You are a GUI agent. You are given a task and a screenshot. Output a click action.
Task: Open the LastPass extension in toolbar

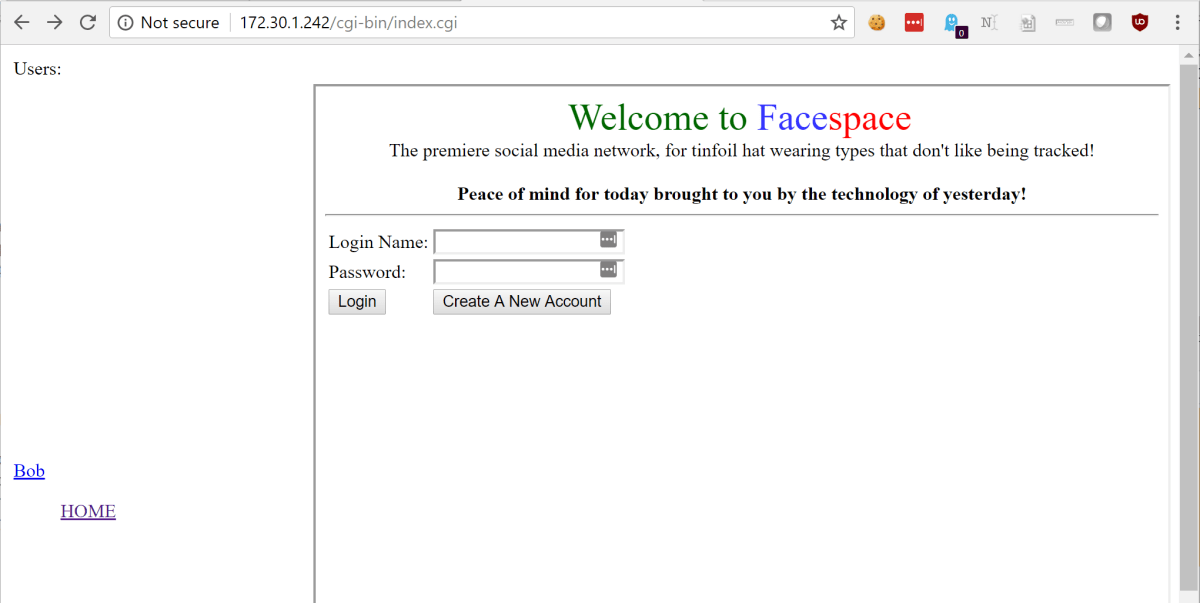(914, 23)
